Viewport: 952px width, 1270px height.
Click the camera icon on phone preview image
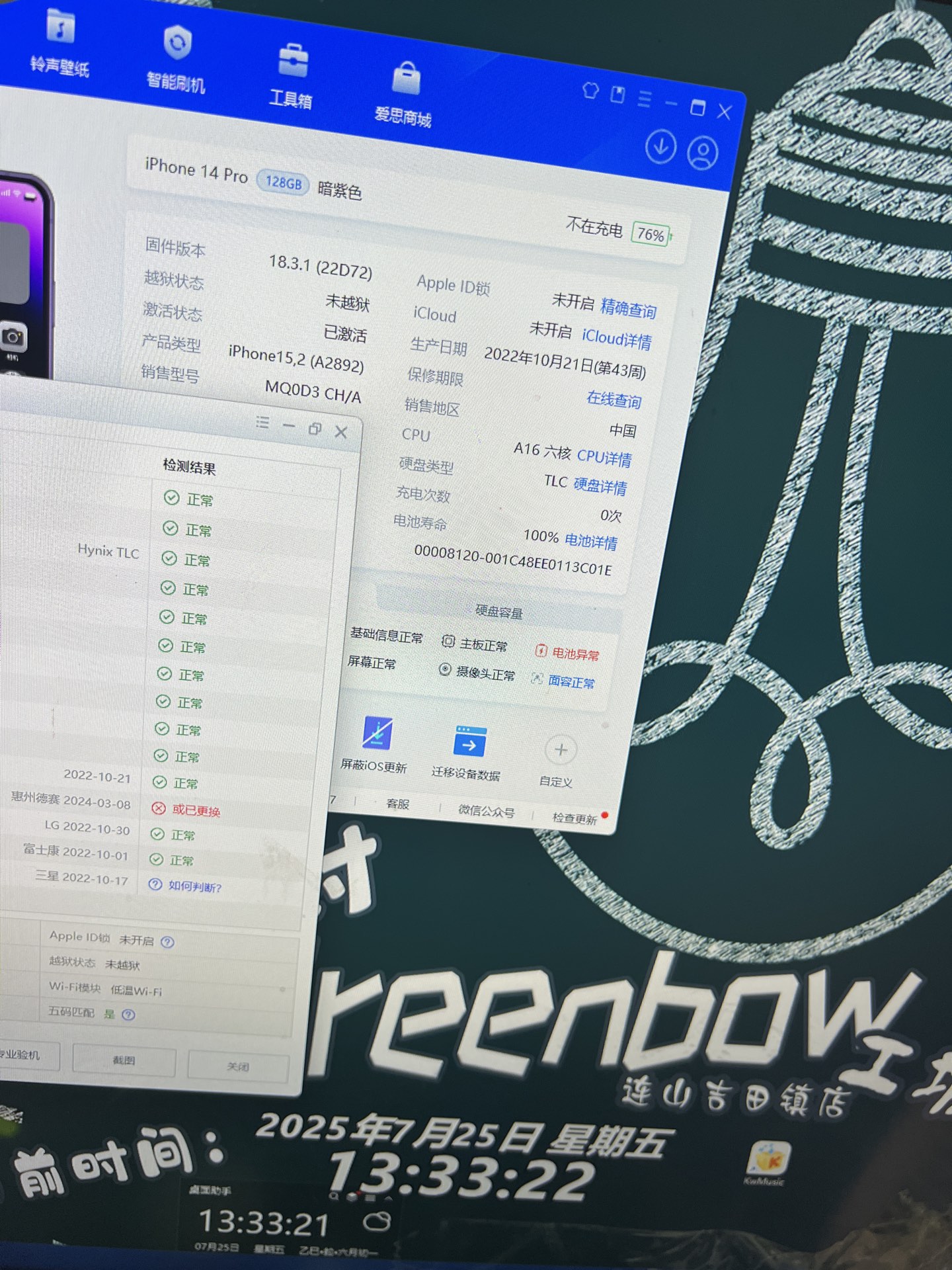[13, 337]
